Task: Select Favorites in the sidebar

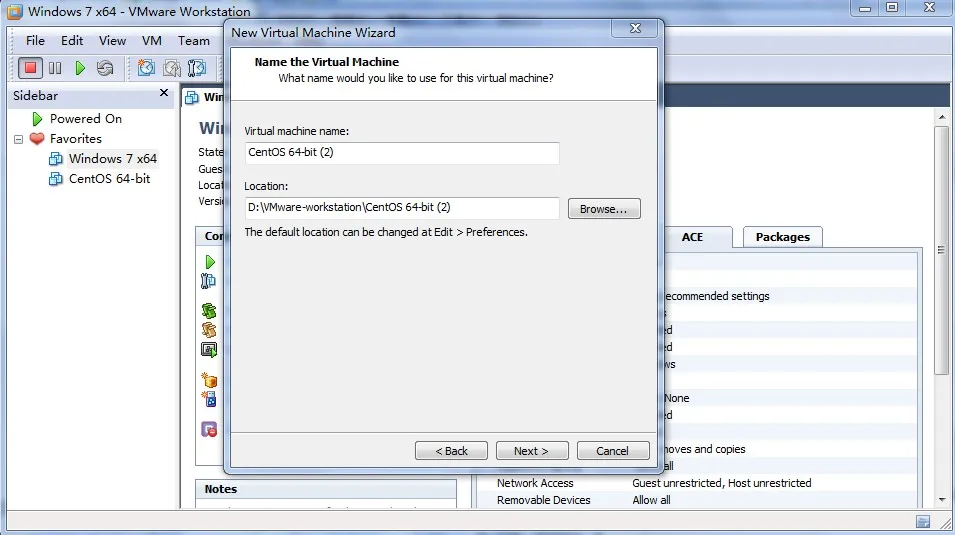Action: pyautogui.click(x=76, y=139)
